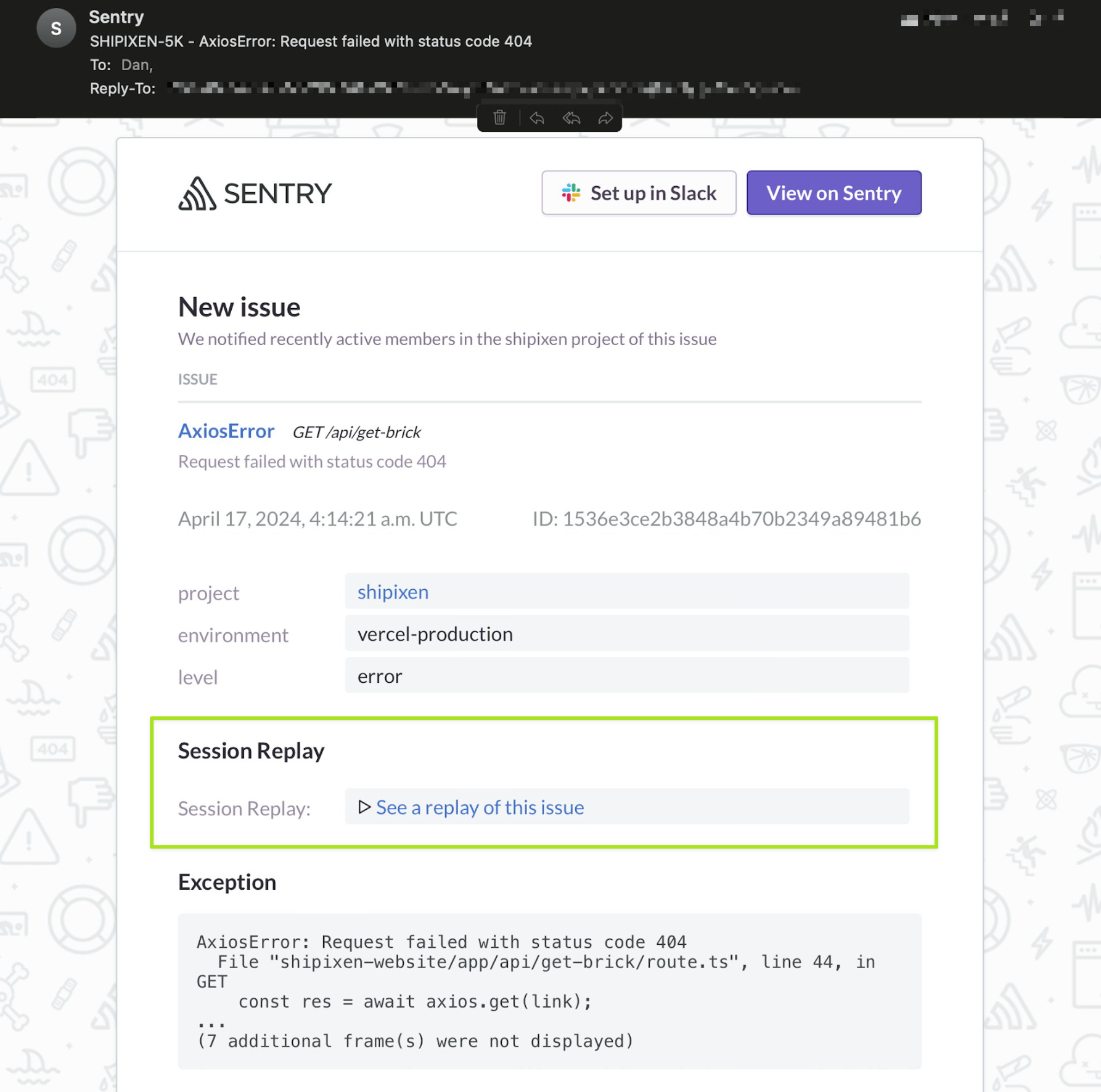Click the trash icon to delete the email
Screen dimensions: 1101x1092
tap(499, 118)
